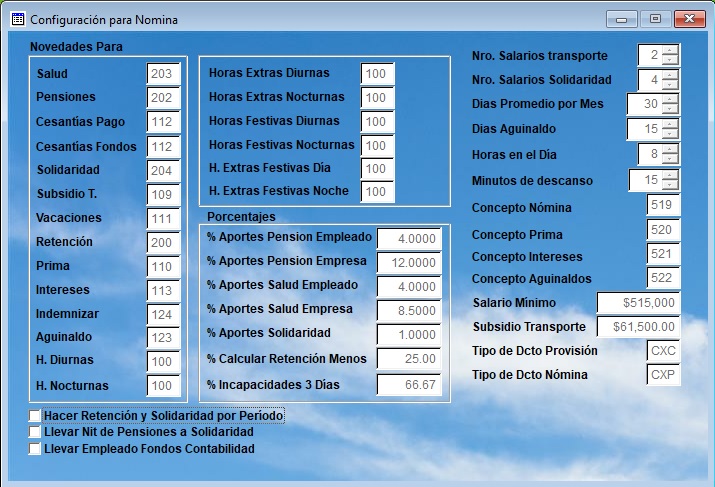Enable Llevar Nit de Pensiones a Solidaridad
This screenshot has width=715, height=487.
tap(35, 432)
